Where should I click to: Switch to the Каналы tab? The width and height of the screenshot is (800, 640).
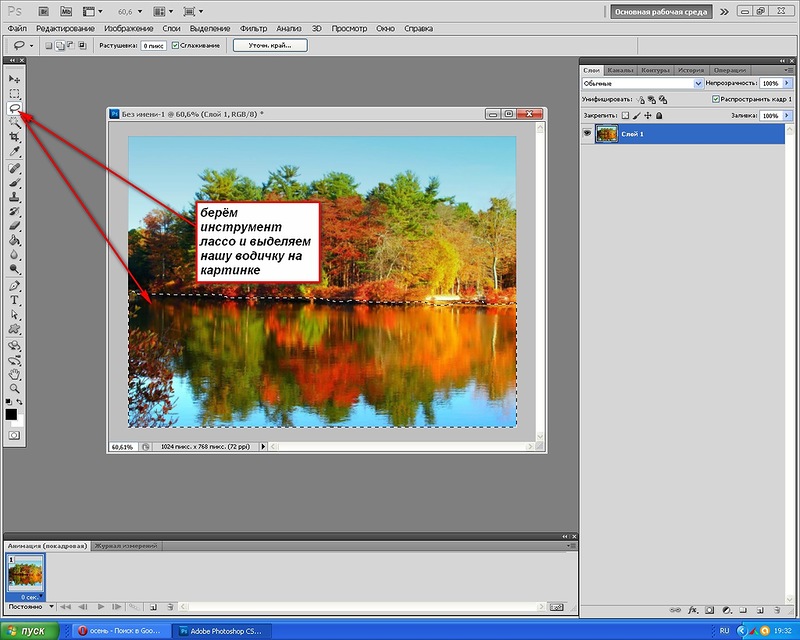click(620, 70)
